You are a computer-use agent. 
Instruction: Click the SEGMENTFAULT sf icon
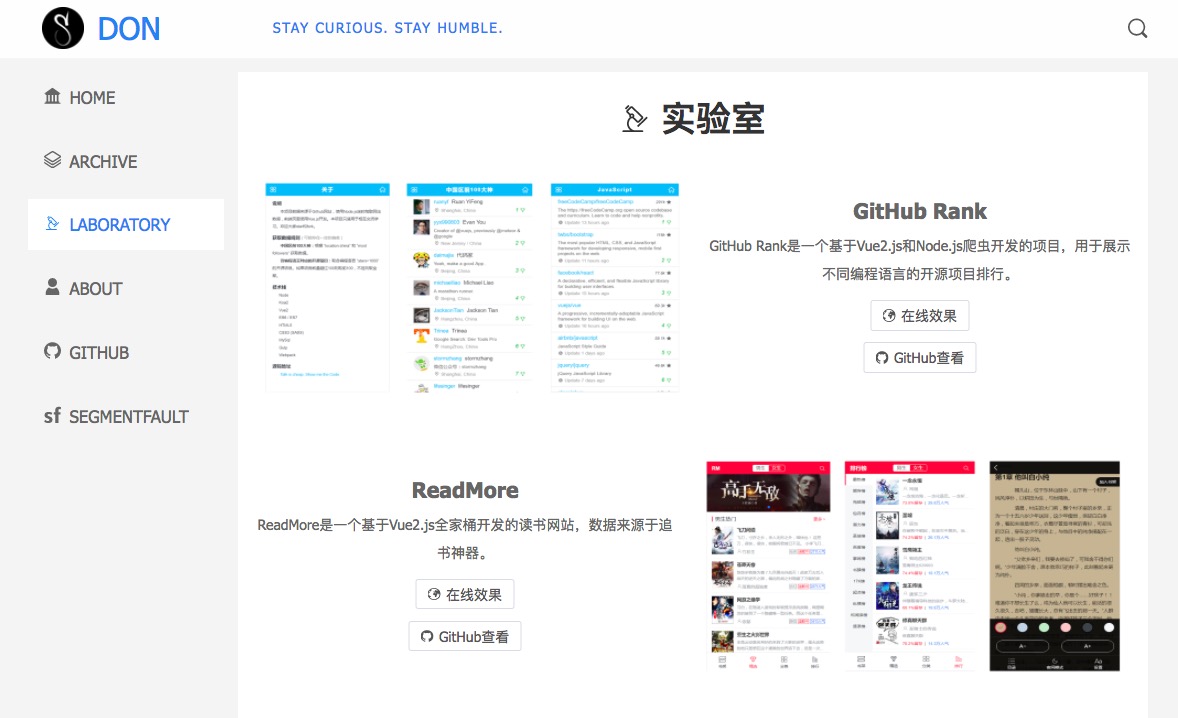[x=52, y=415]
